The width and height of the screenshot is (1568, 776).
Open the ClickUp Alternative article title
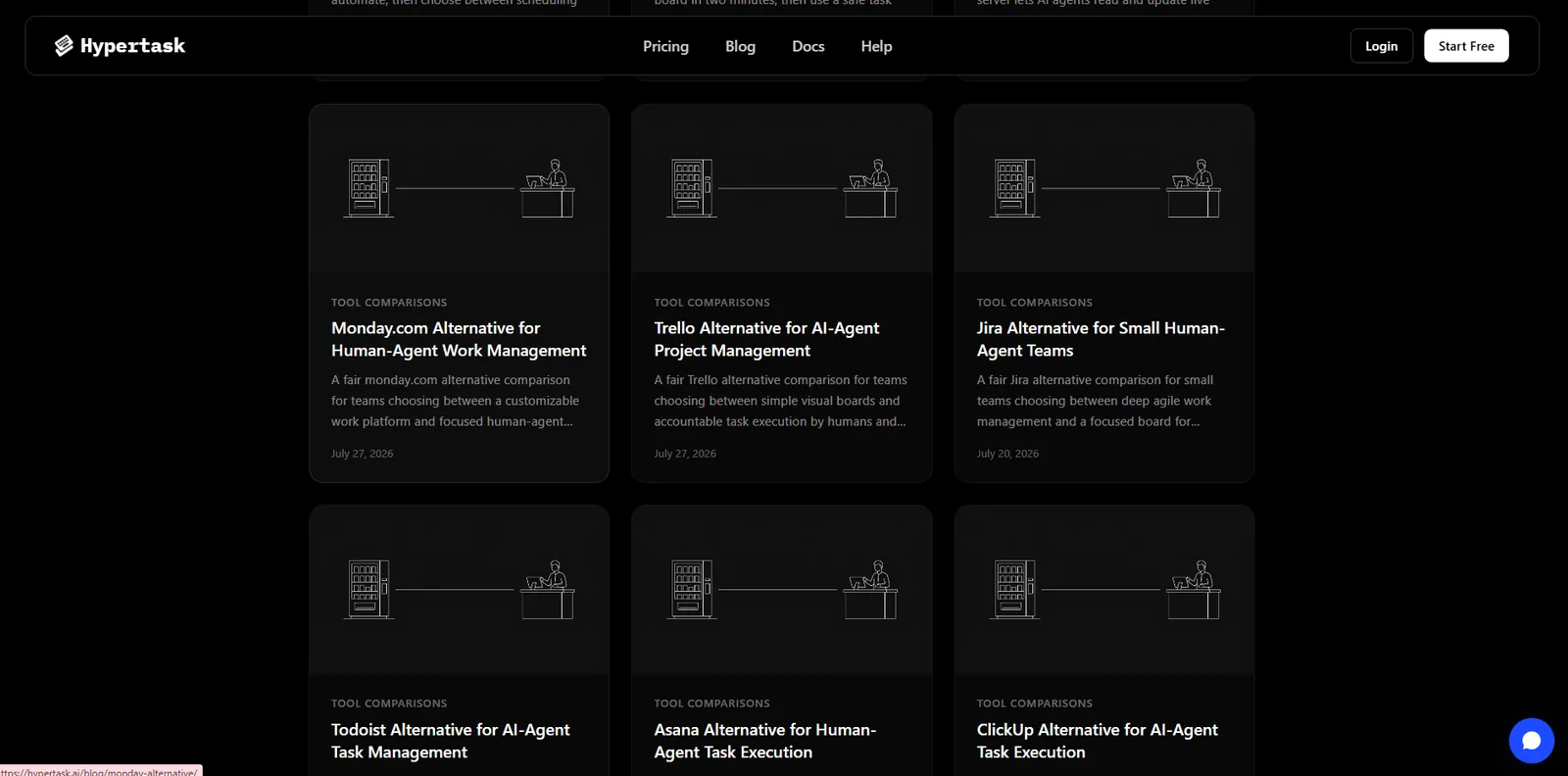[x=1098, y=741]
